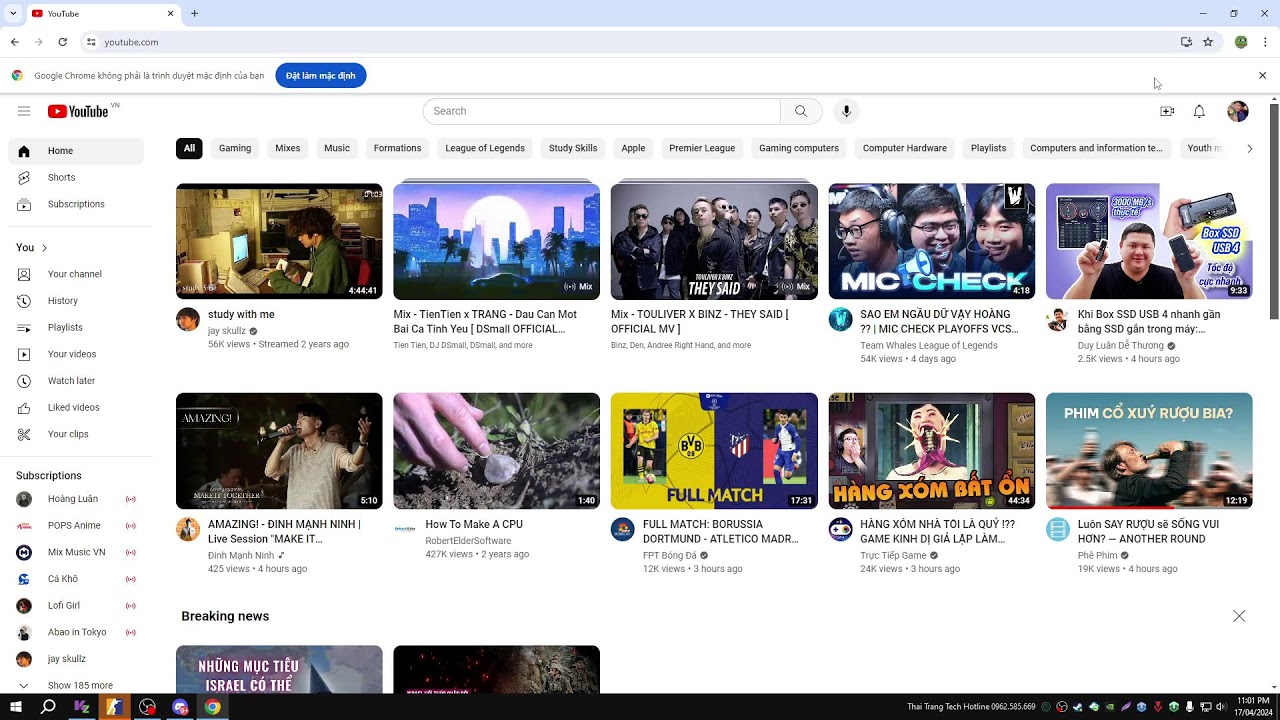Open the install app icon in address bar
Image resolution: width=1280 pixels, height=720 pixels.
pos(1186,42)
